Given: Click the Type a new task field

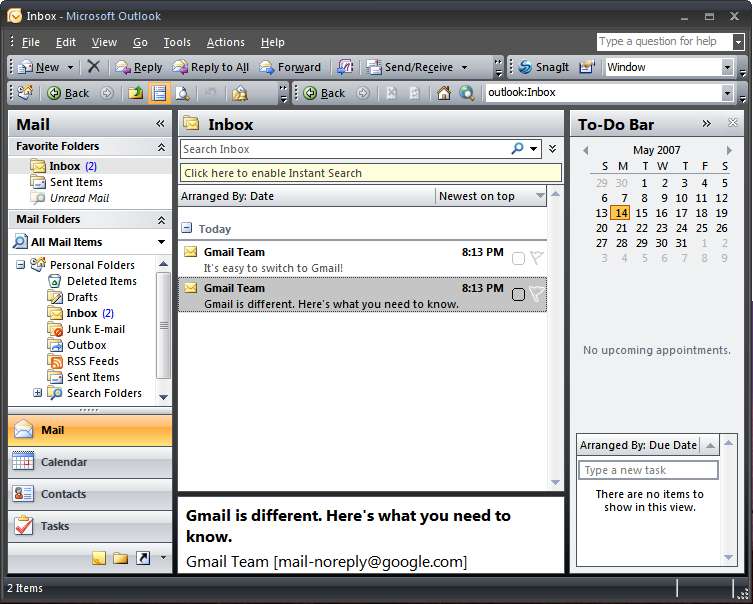Looking at the screenshot, I should 648,470.
